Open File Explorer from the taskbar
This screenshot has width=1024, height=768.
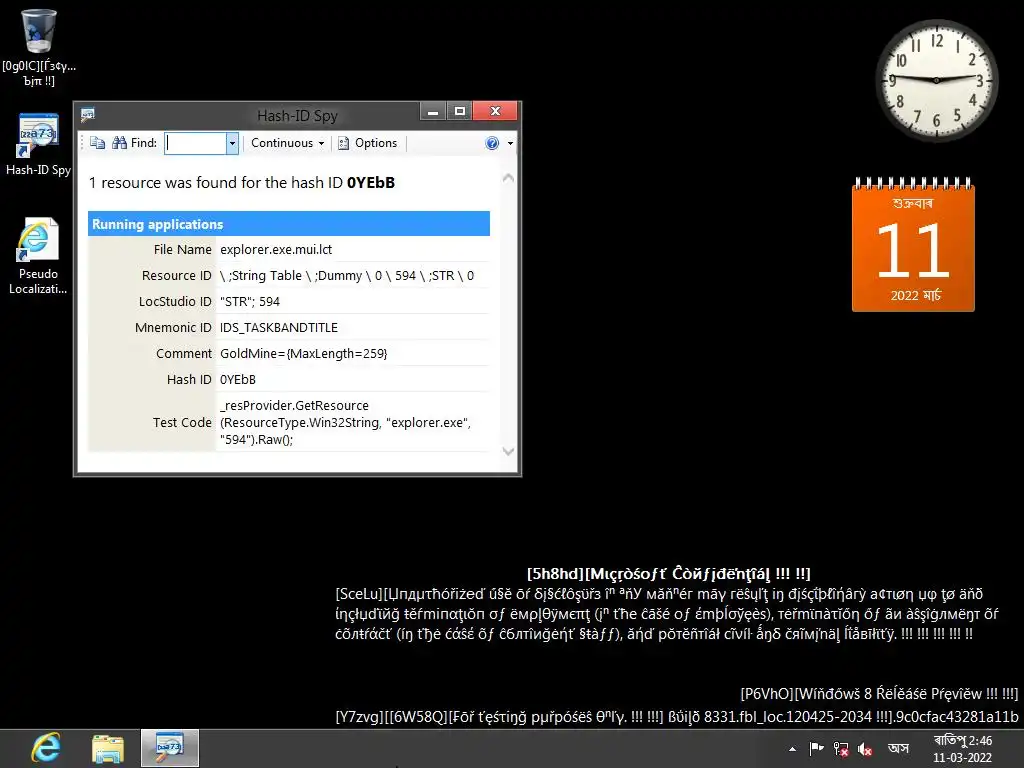pyautogui.click(x=108, y=748)
